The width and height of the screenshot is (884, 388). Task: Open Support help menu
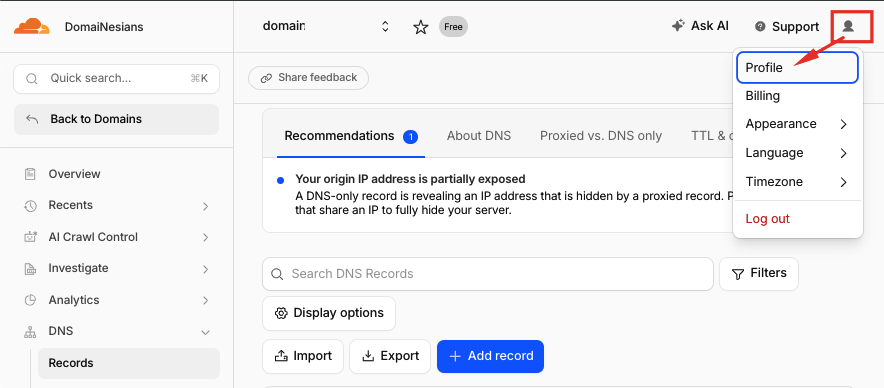(788, 27)
